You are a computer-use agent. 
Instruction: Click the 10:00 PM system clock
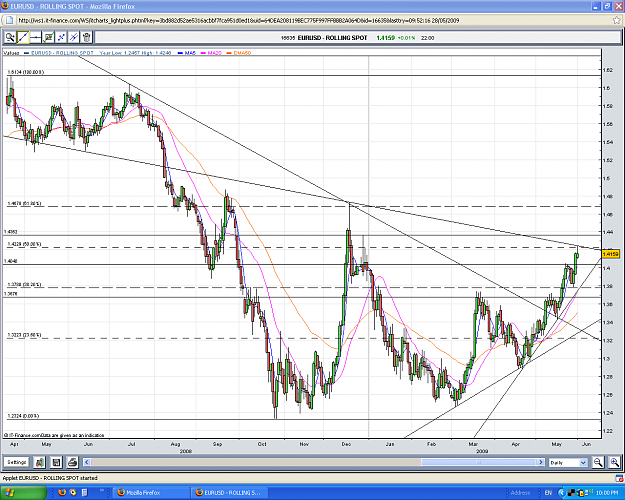(x=607, y=493)
